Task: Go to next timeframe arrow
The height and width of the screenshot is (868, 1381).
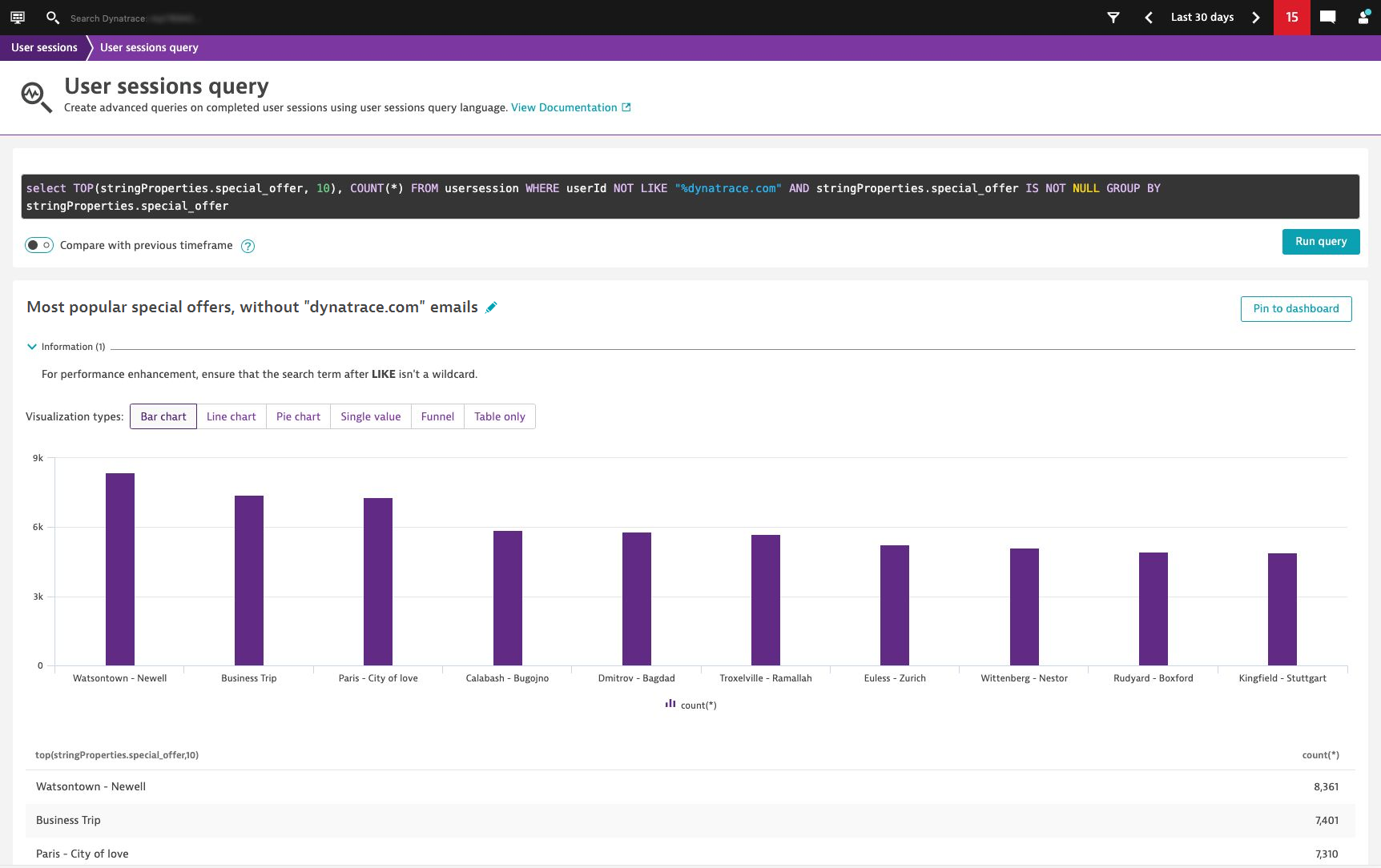Action: [1255, 17]
